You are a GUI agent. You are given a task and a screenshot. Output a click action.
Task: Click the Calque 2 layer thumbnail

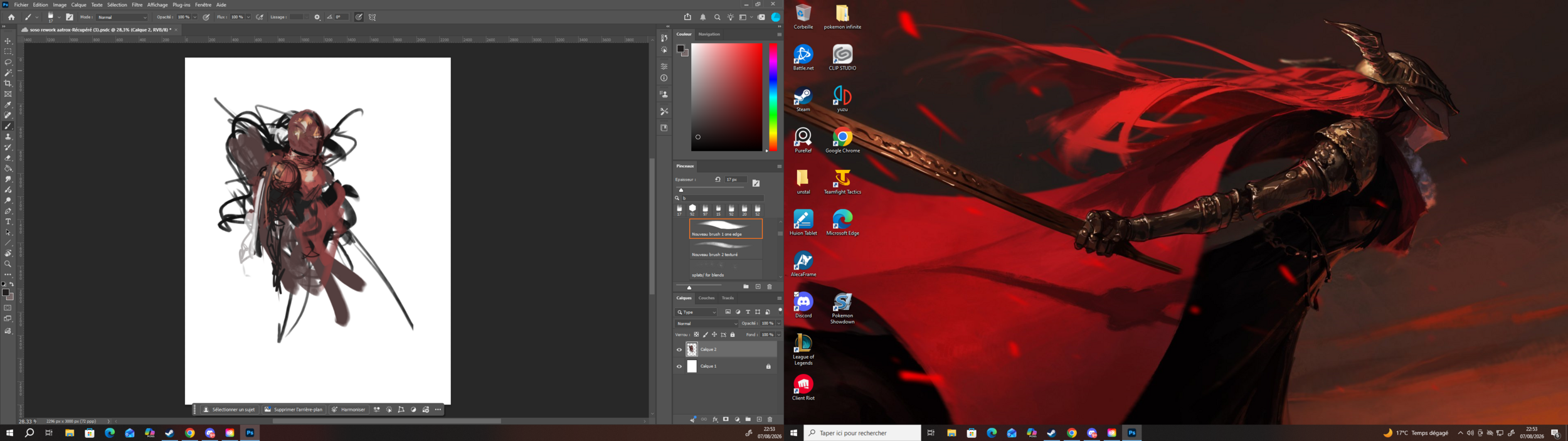(x=692, y=349)
